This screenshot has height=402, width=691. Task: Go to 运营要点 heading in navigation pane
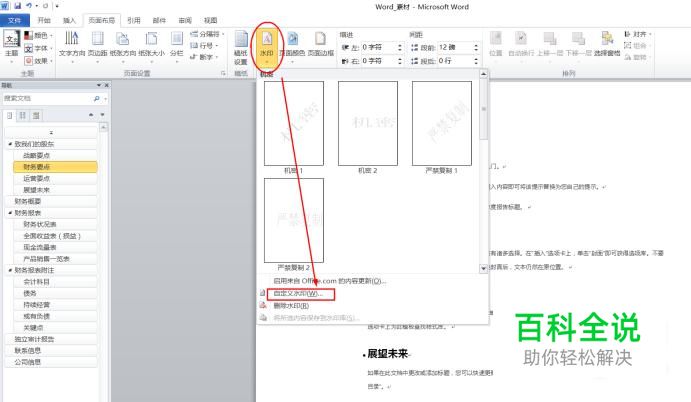56,179
